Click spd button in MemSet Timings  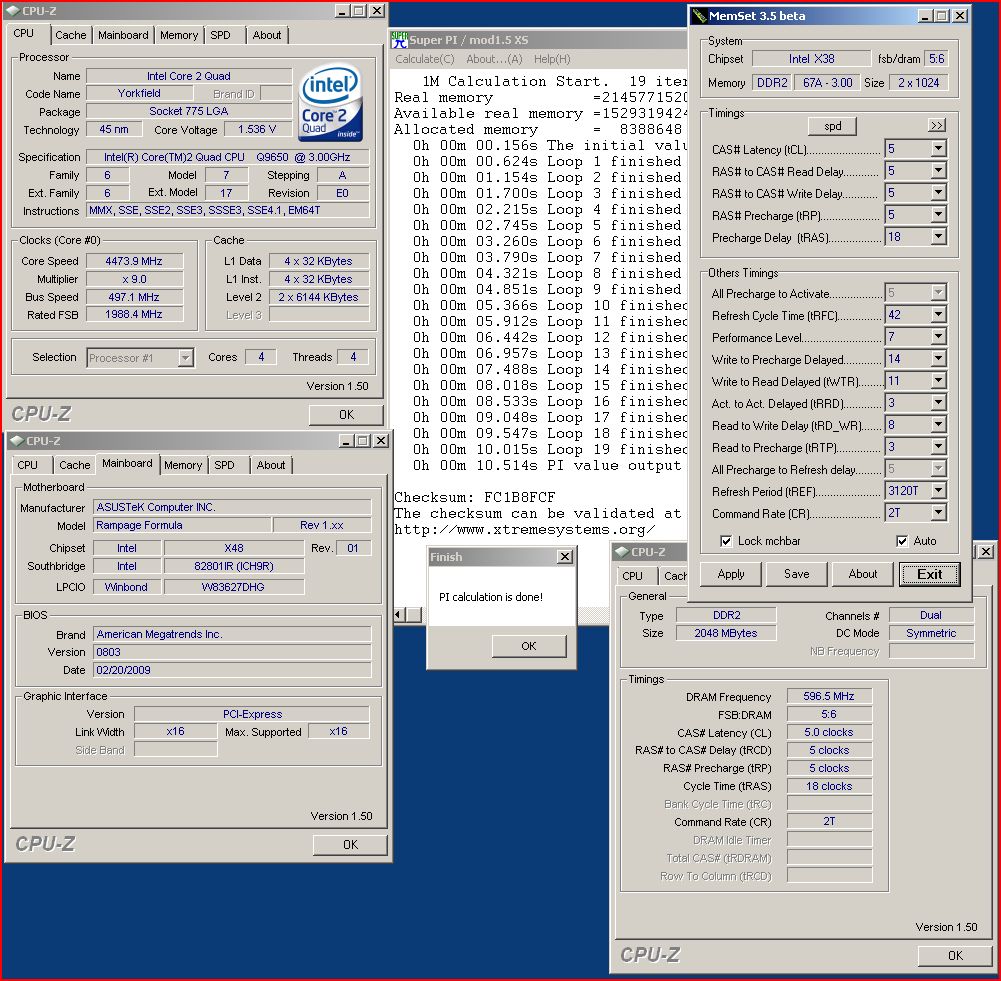832,126
